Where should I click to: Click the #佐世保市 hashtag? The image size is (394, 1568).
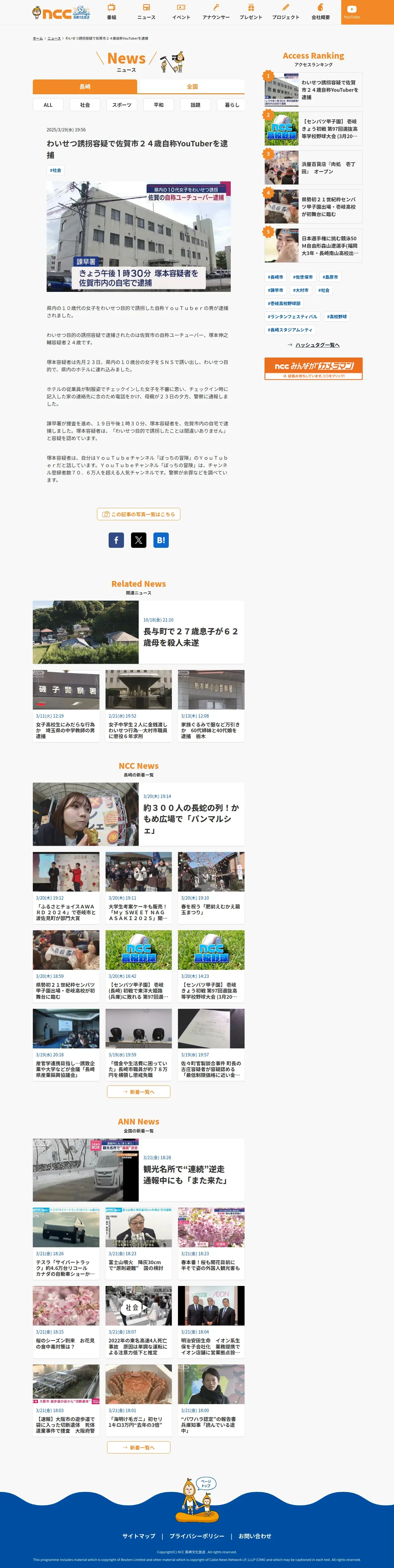[x=303, y=277]
